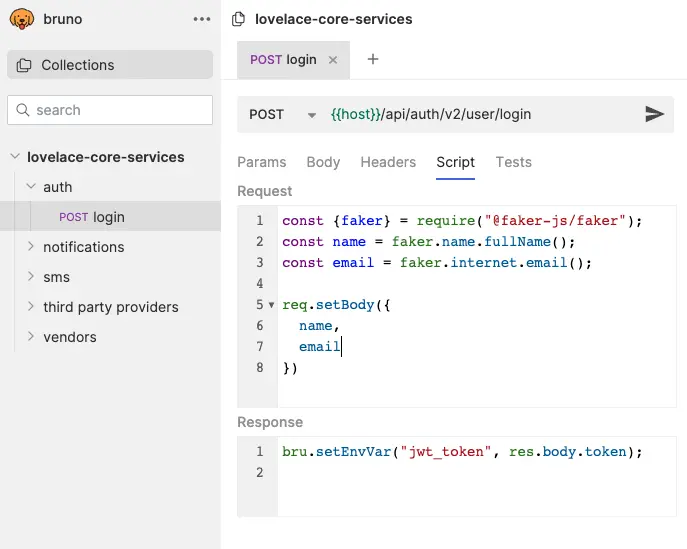
Task: Open the Headers tab
Action: coord(388,162)
